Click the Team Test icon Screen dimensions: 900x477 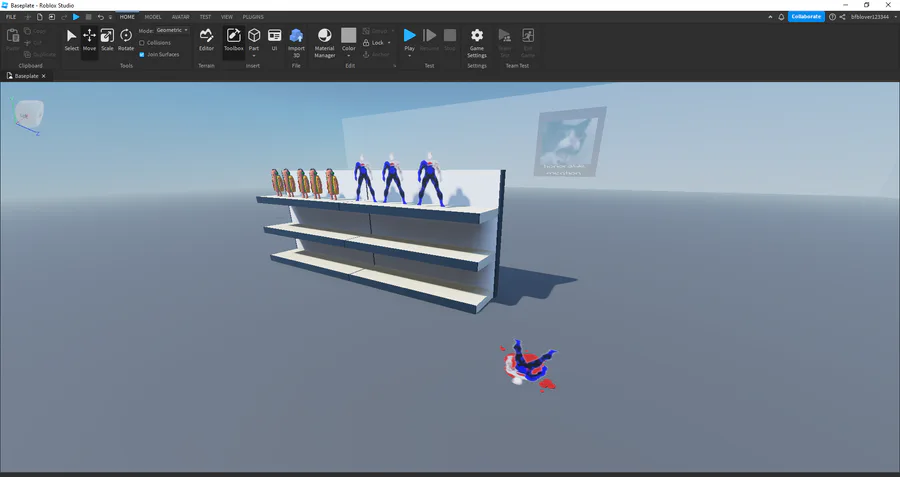point(505,36)
